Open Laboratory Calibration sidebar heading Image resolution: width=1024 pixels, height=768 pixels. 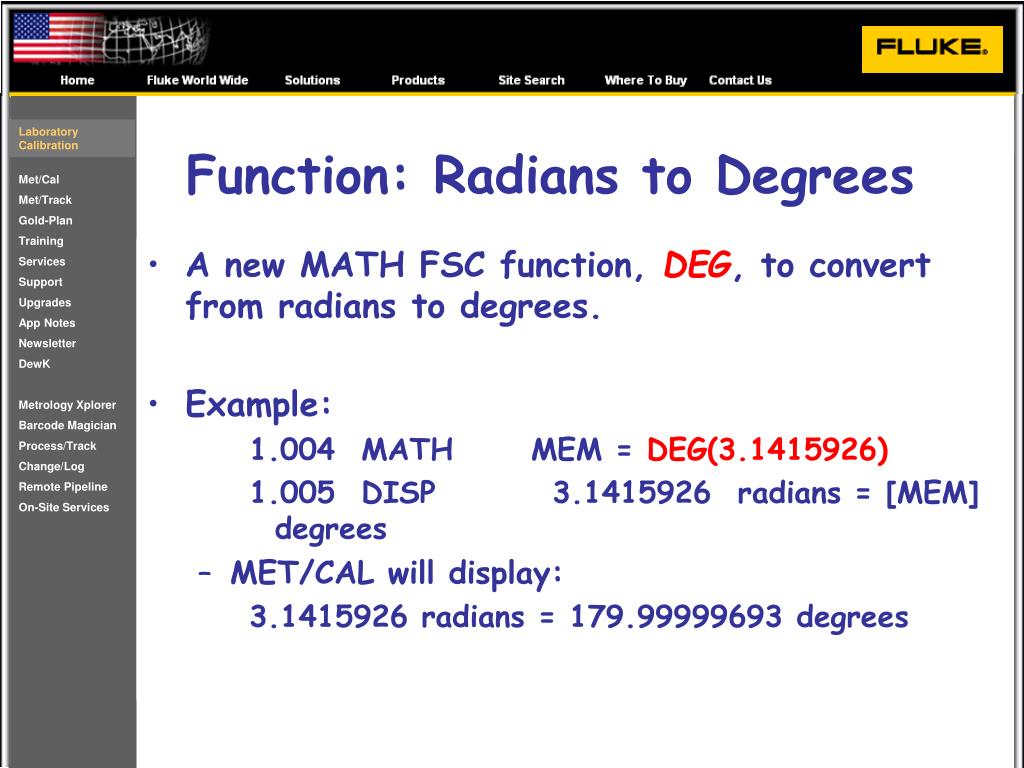tap(48, 138)
